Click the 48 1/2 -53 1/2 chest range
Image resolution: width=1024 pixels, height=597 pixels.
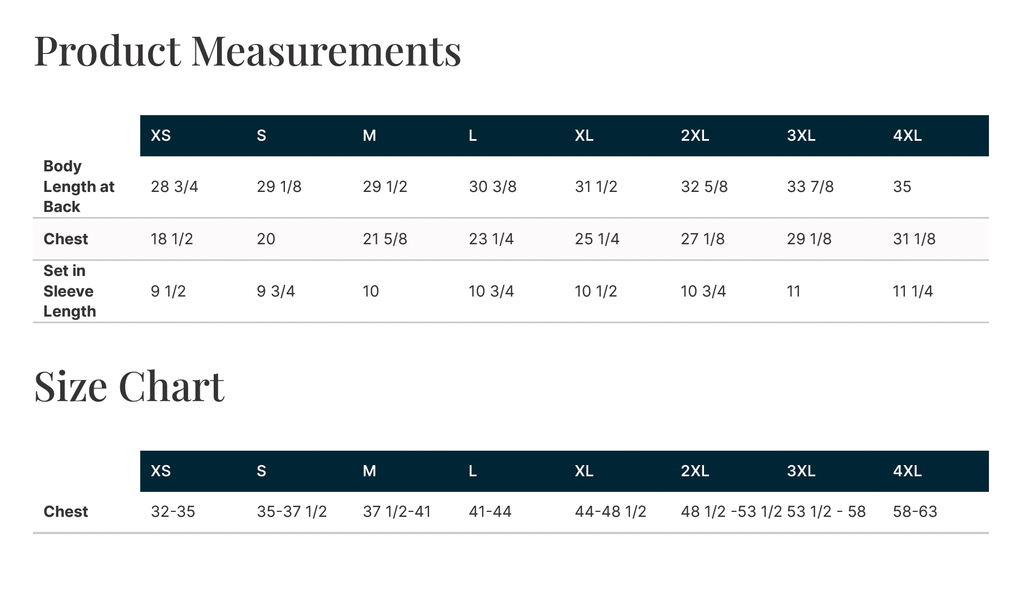[x=731, y=511]
